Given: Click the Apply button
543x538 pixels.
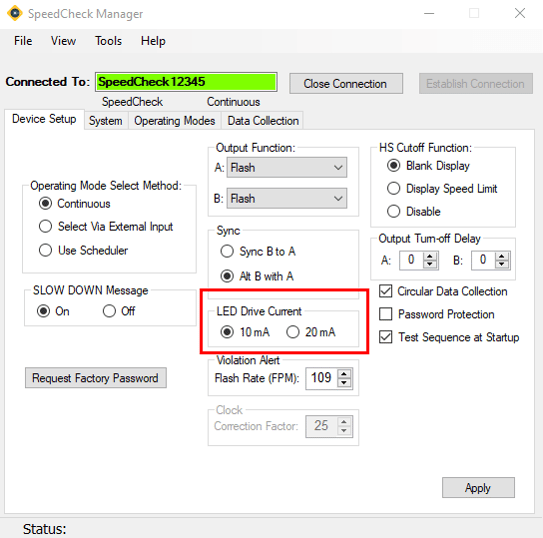Looking at the screenshot, I should click(x=478, y=487).
